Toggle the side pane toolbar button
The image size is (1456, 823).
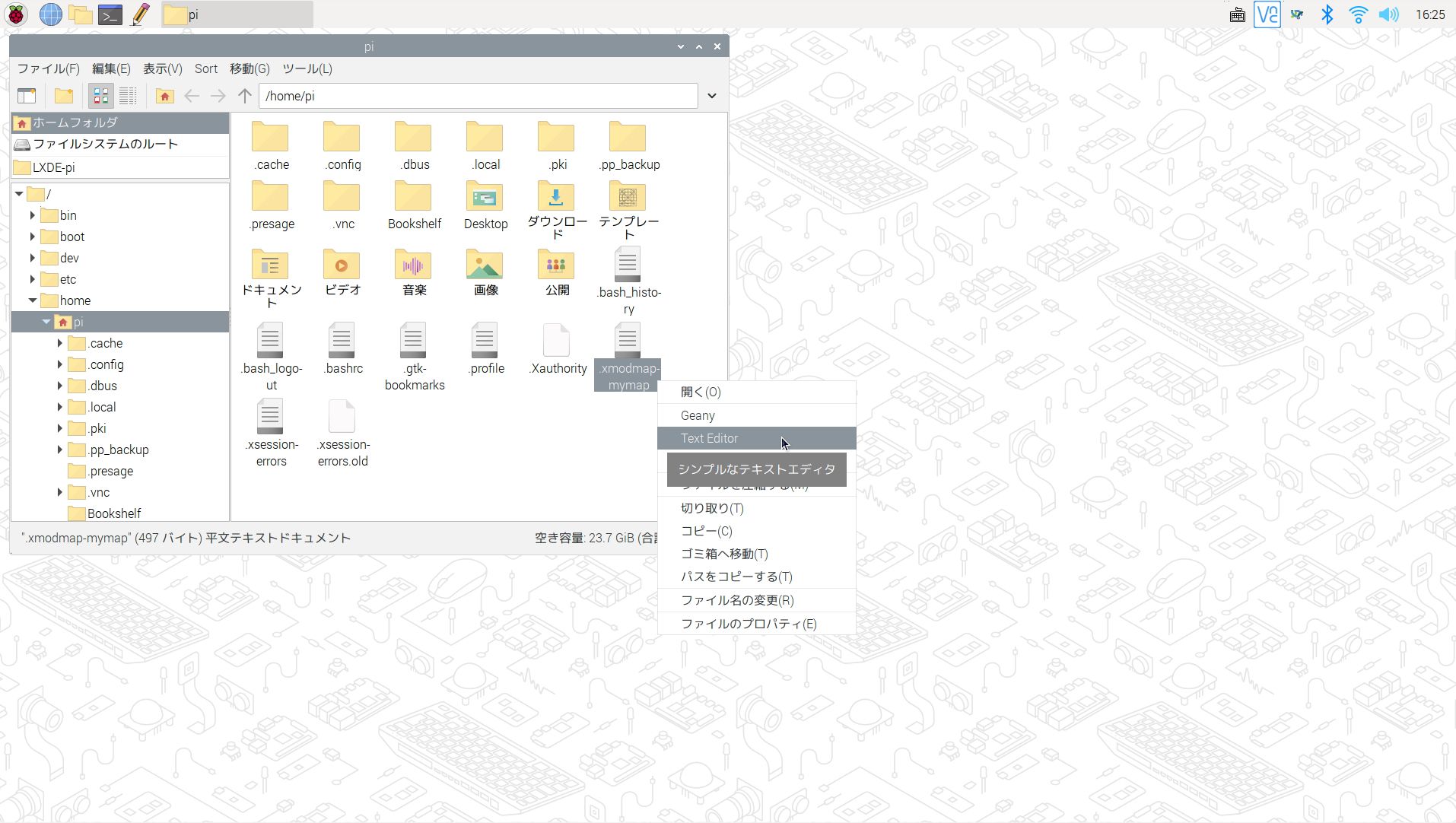click(27, 96)
